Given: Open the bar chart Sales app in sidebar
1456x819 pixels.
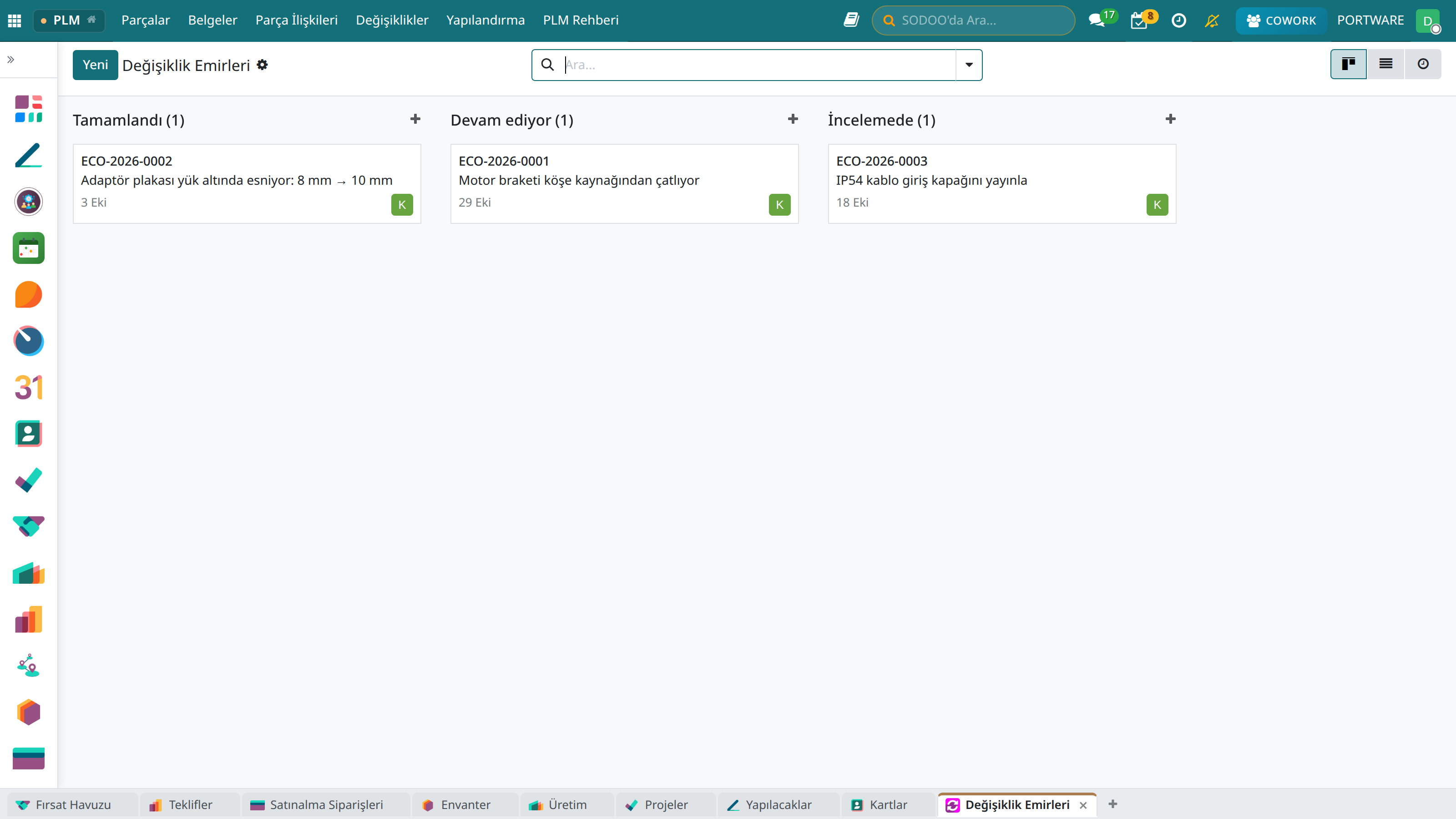Looking at the screenshot, I should [28, 619].
